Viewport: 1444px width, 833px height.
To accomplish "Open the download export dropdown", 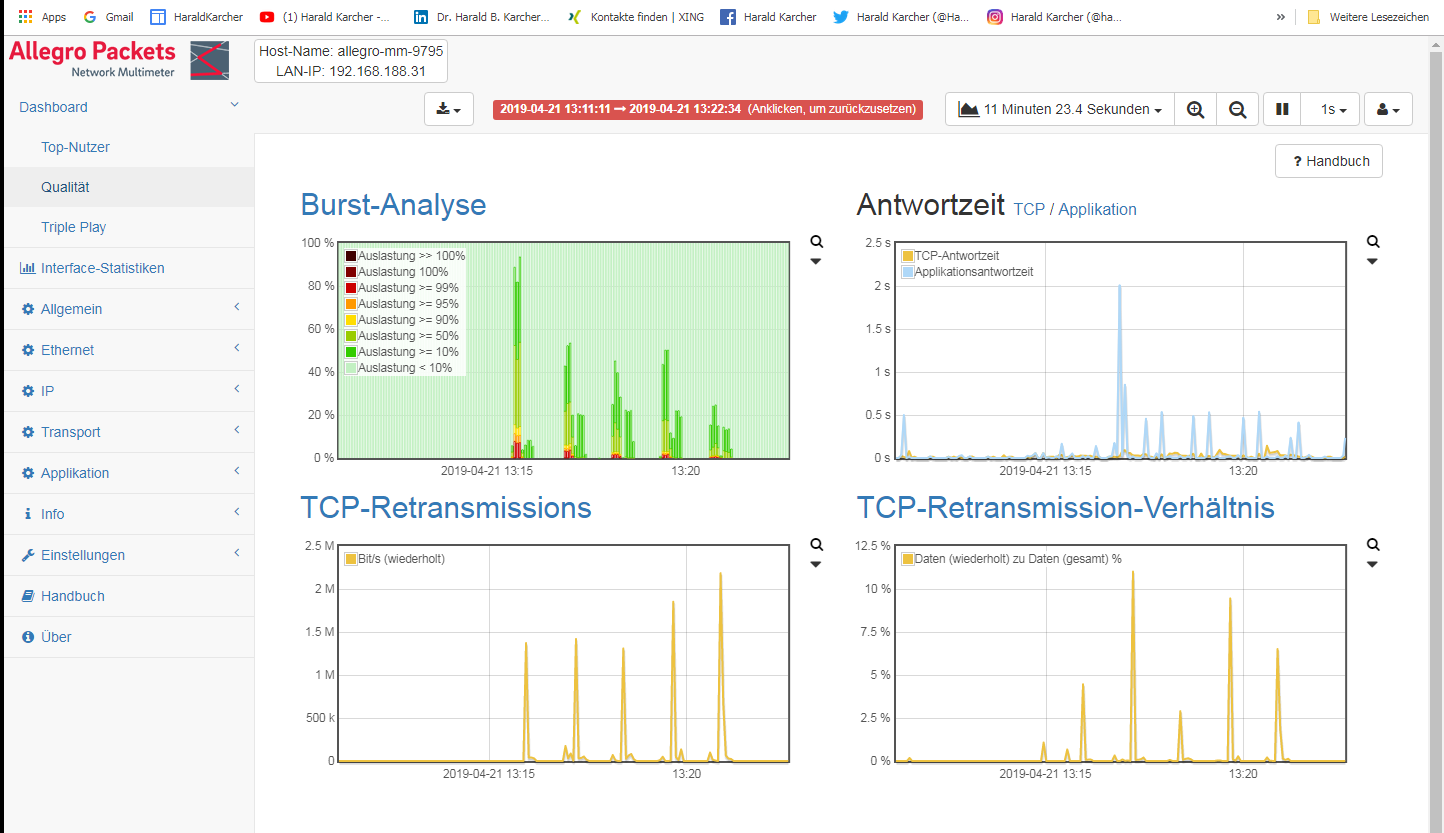I will tap(449, 109).
